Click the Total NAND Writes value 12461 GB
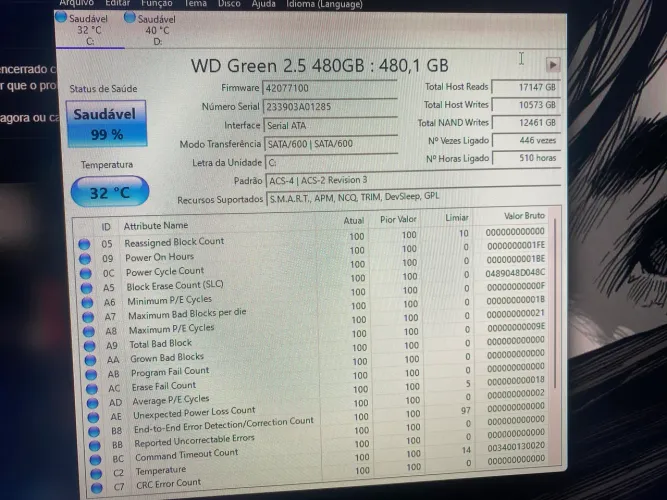 pos(526,123)
